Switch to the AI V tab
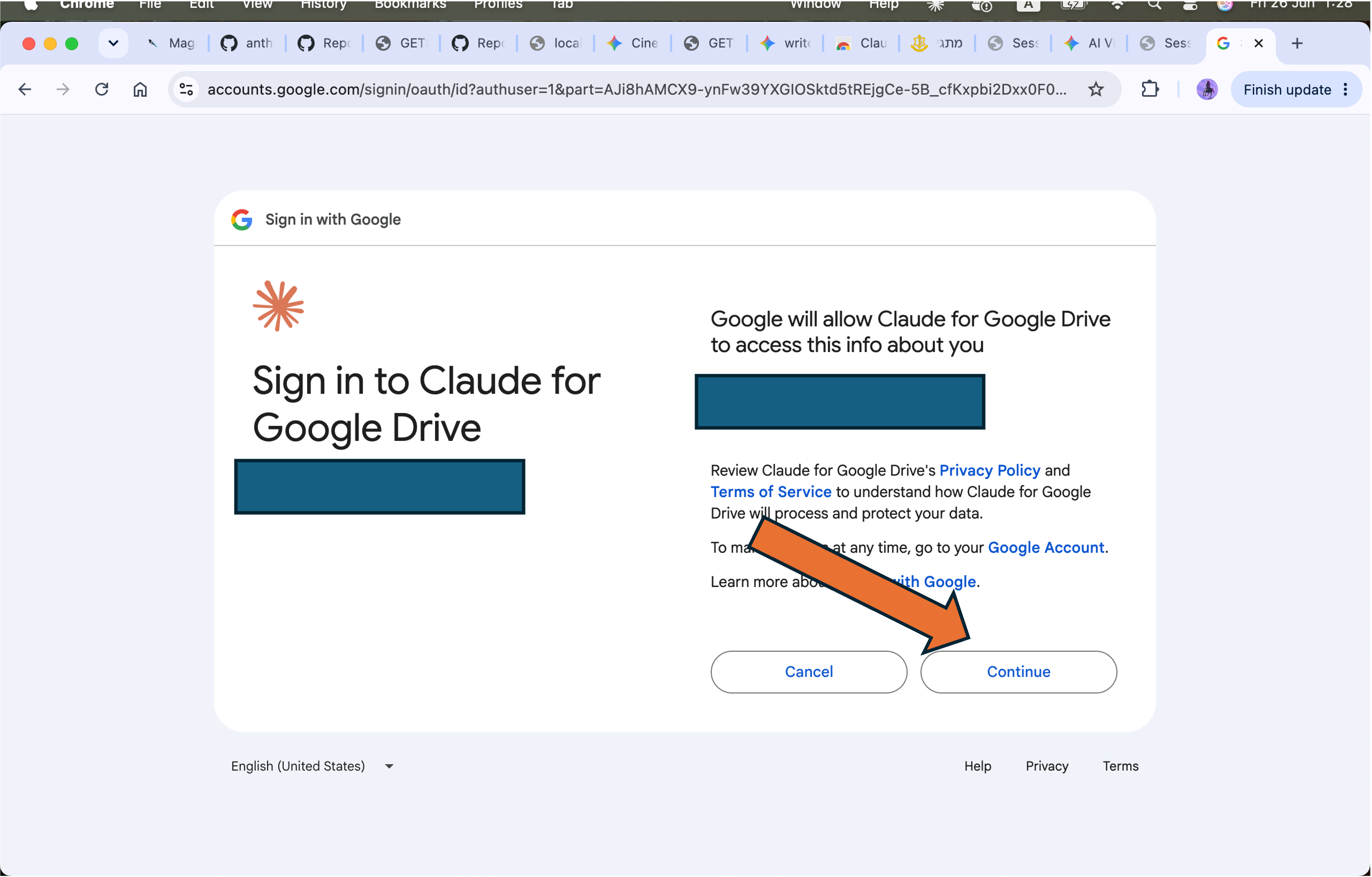Screen dimensions: 1372x877 (1089, 43)
